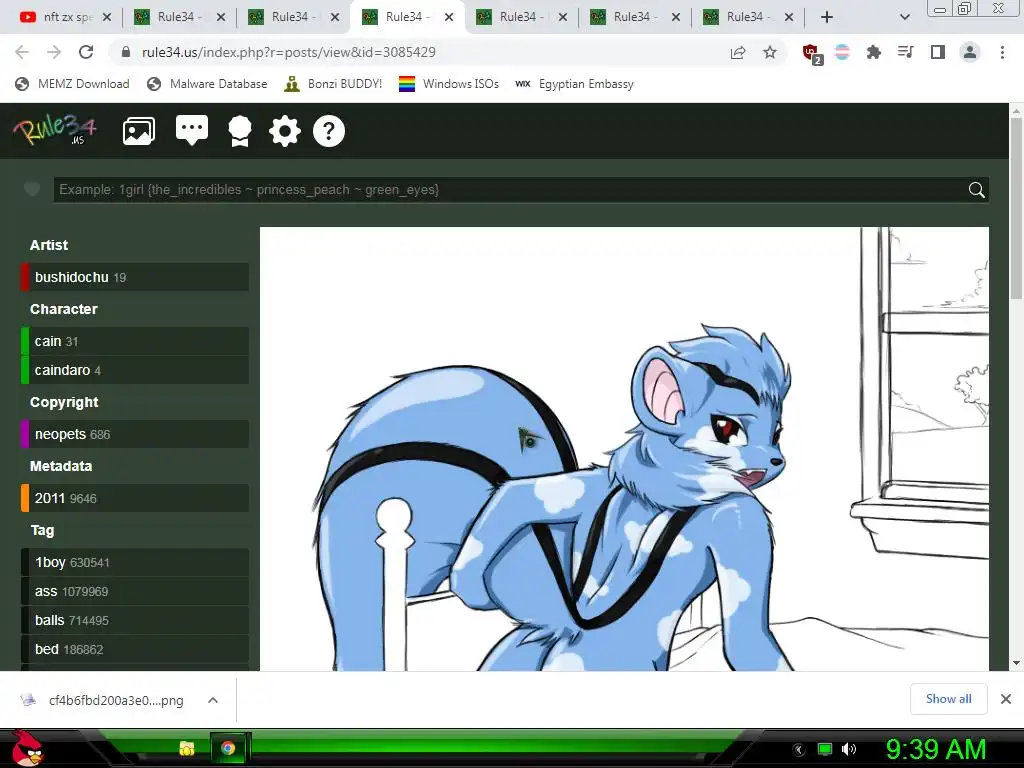Open the Chrome profile avatar
Screen dimensions: 1024x768
(970, 52)
